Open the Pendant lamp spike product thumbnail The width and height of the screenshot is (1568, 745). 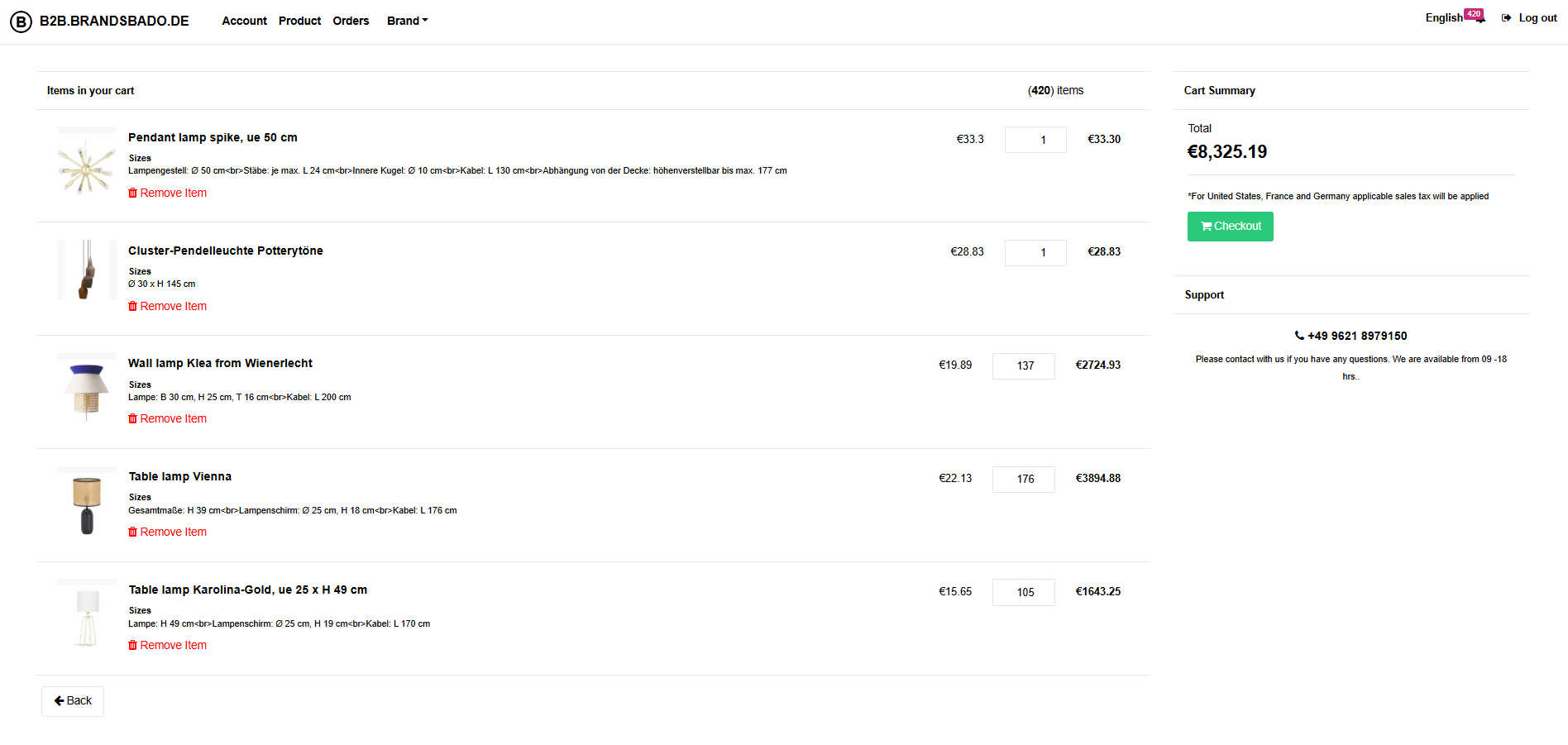87,163
